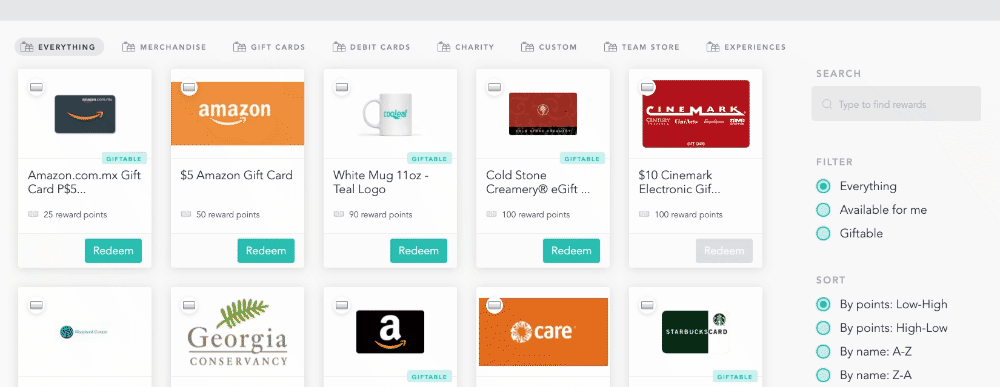Switch to the Experiences tab
Image resolution: width=1000 pixels, height=387 pixels.
pos(746,47)
